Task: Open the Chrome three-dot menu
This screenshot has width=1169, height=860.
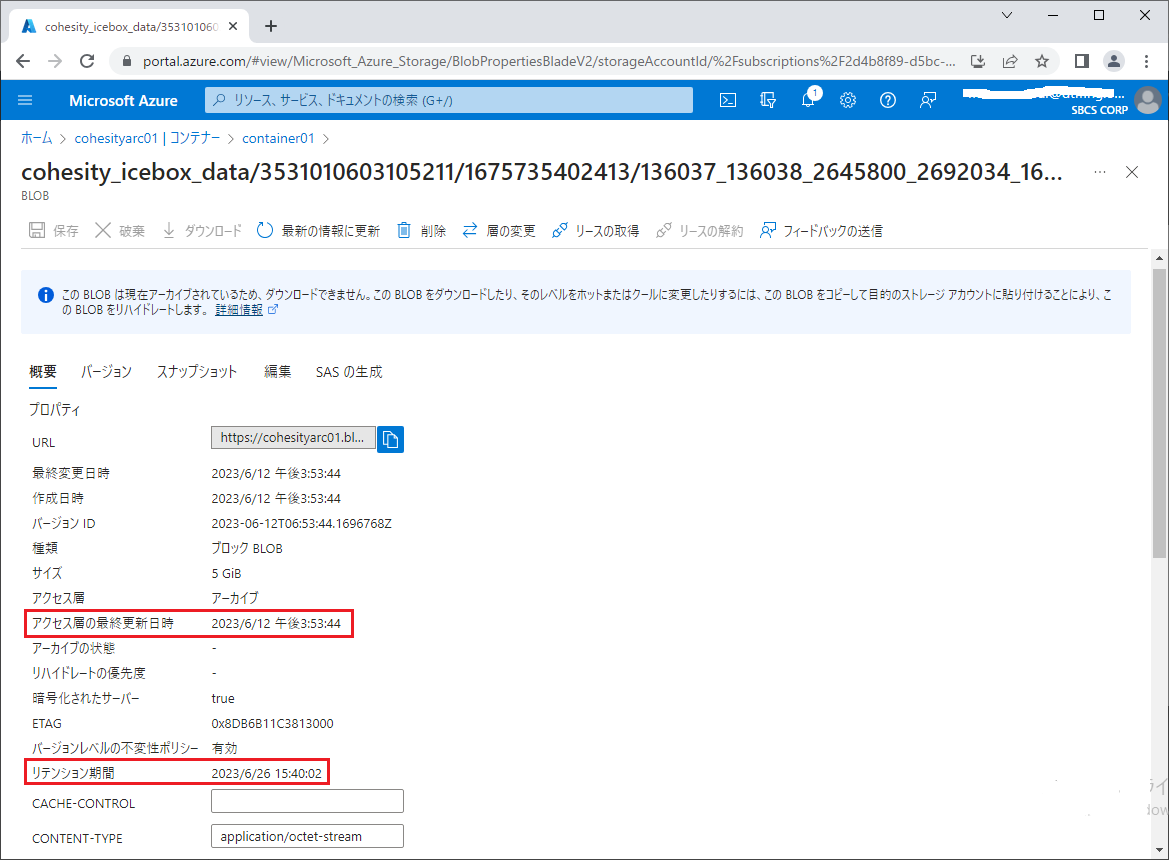Action: [1146, 61]
